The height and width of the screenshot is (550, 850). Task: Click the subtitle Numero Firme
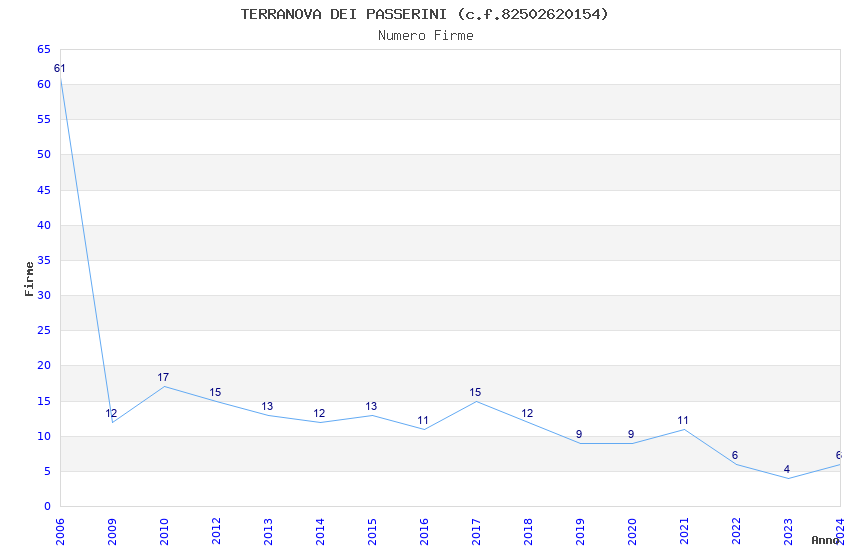[x=426, y=36]
